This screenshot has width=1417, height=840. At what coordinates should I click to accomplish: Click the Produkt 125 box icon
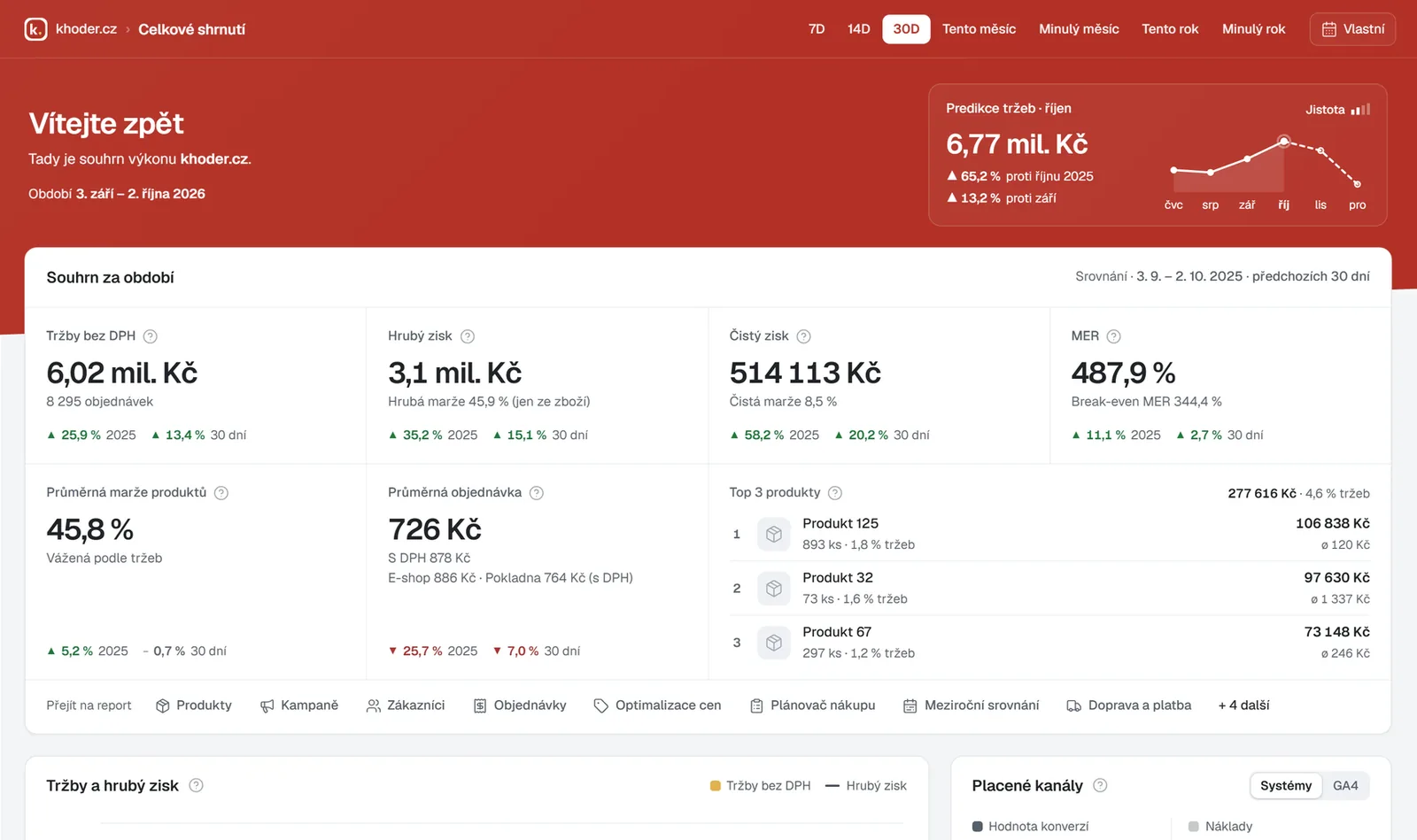tap(774, 535)
